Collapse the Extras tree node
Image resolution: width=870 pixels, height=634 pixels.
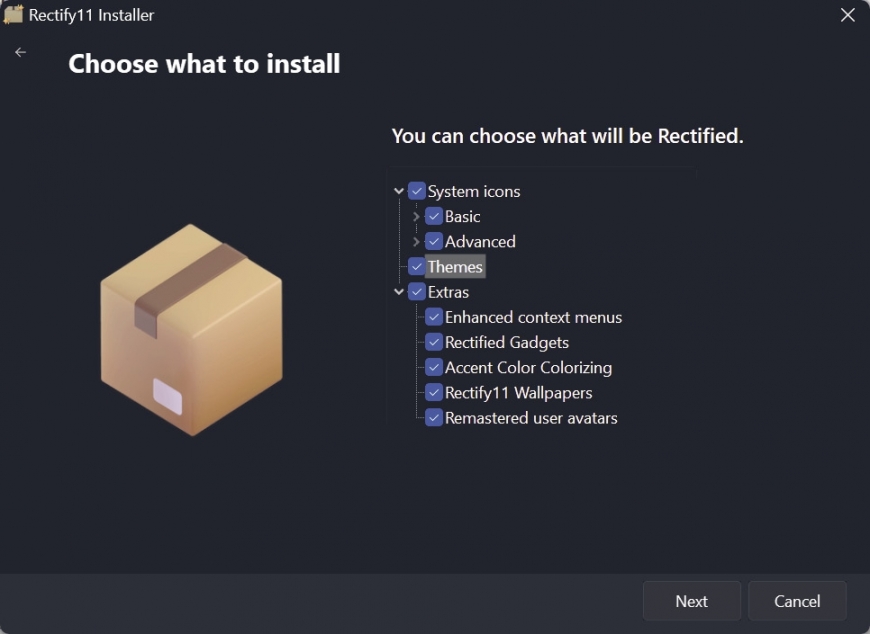[399, 292]
